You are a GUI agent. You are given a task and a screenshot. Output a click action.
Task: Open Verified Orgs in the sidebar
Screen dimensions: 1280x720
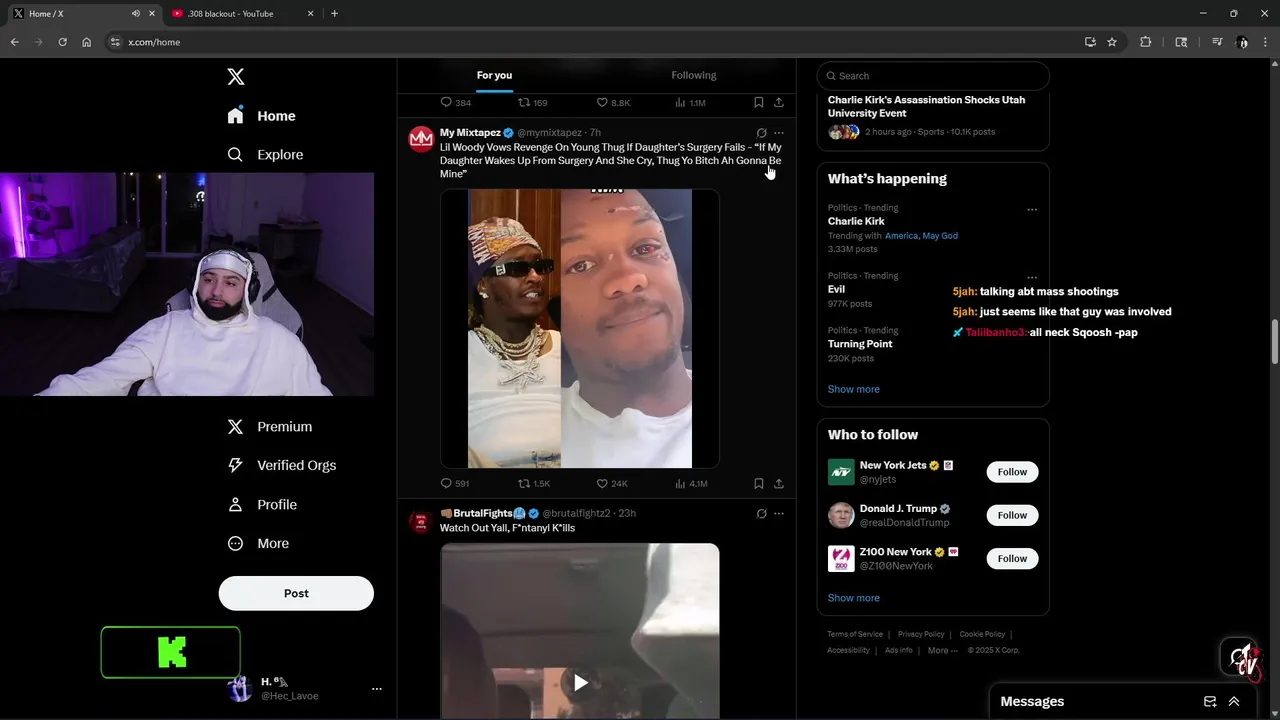pos(281,465)
